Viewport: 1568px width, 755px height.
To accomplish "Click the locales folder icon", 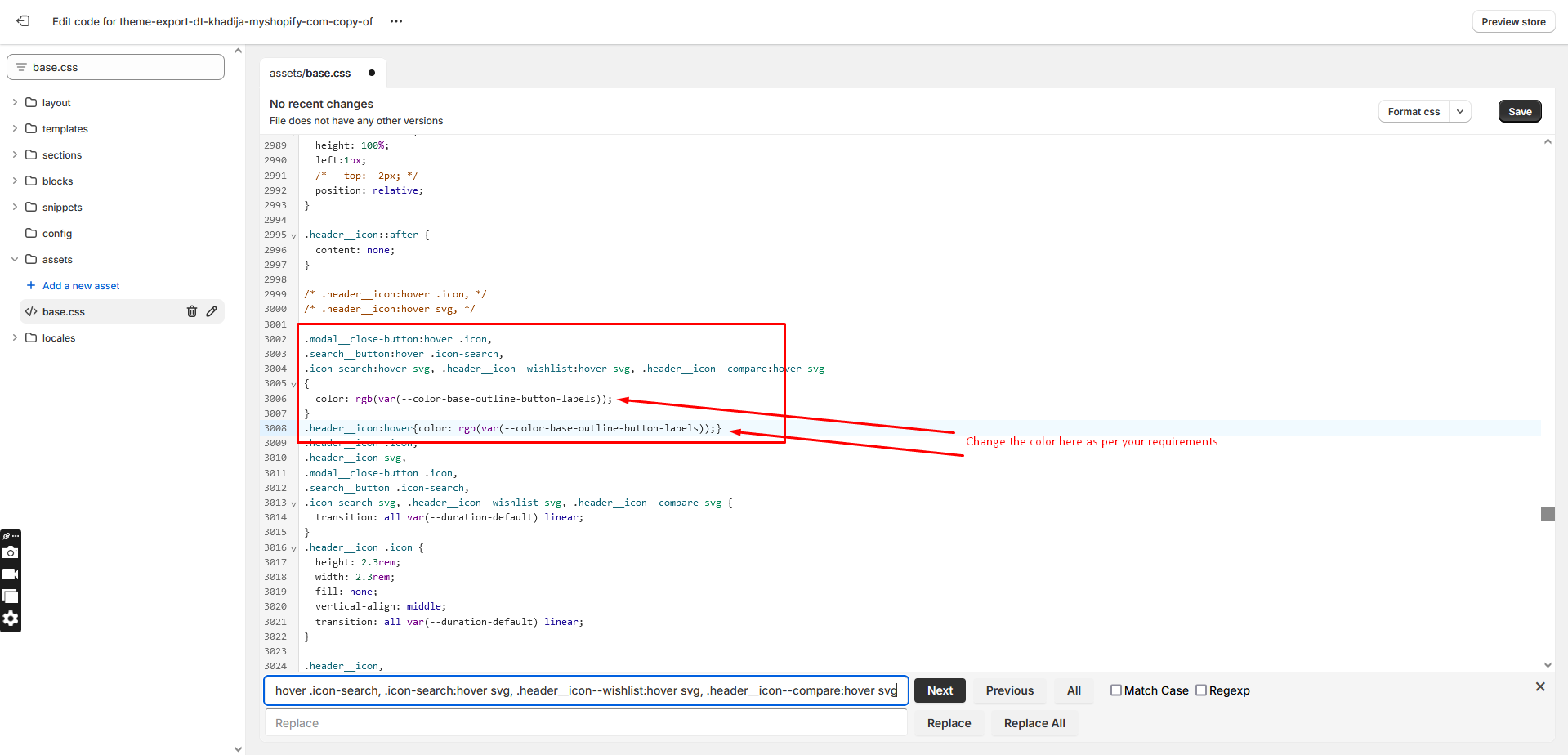I will click(x=31, y=337).
